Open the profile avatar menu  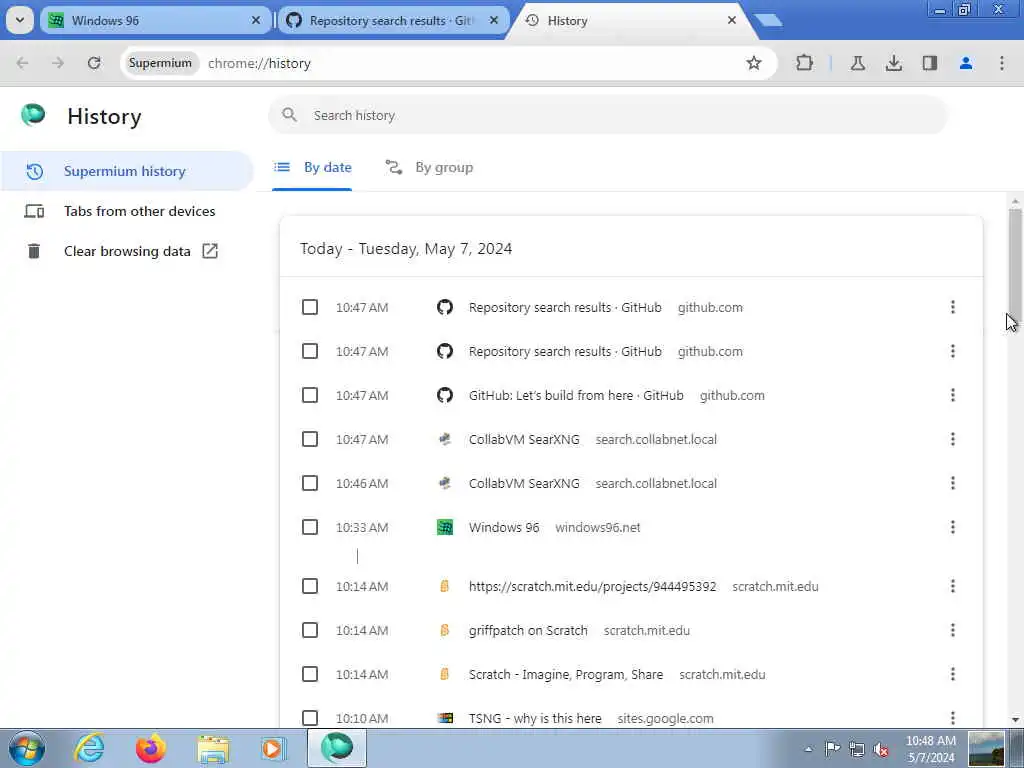pos(966,63)
